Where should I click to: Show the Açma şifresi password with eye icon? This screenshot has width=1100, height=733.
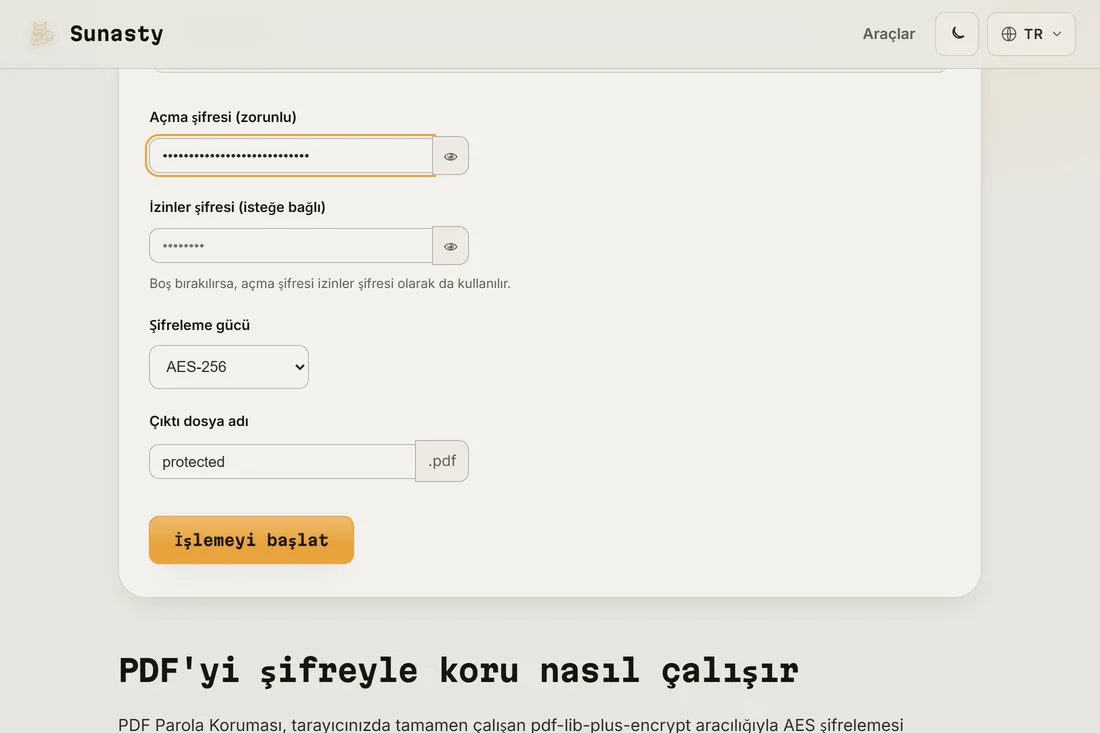[450, 156]
